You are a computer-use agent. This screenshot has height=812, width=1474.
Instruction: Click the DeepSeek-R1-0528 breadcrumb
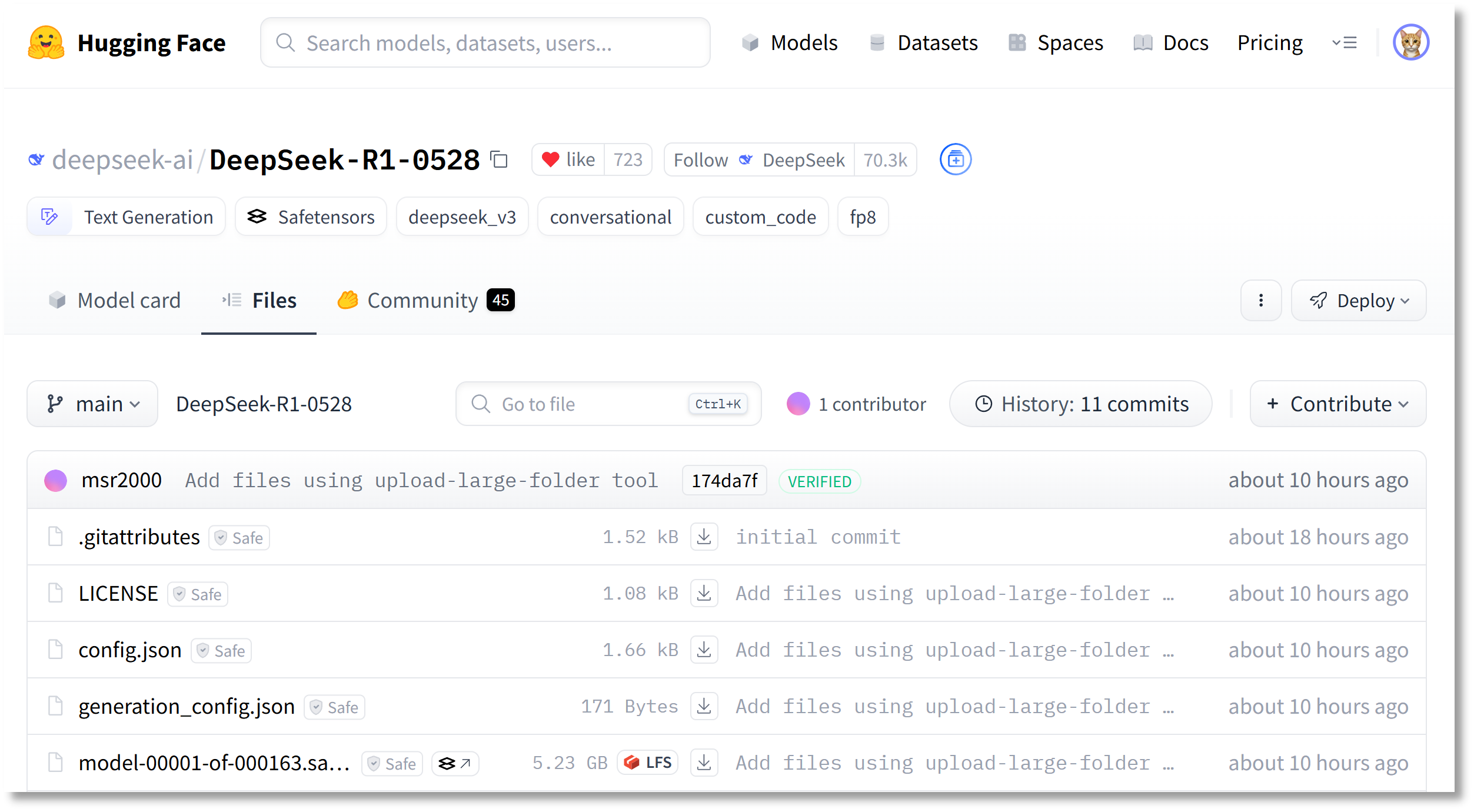click(264, 404)
